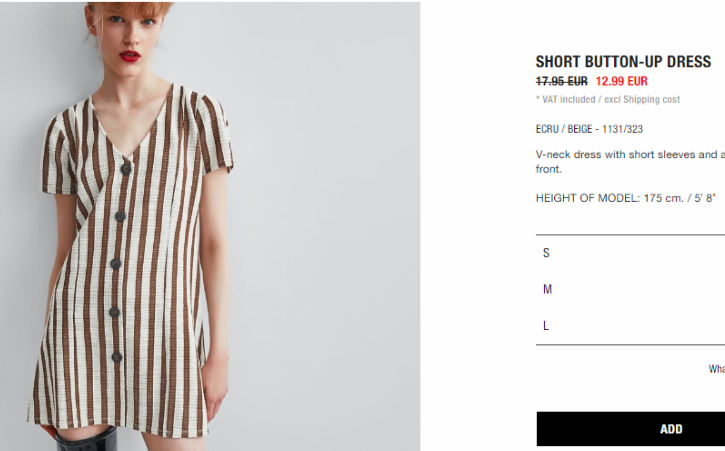Viewport: 725px width, 451px height.
Task: Select size S
Action: click(630, 253)
